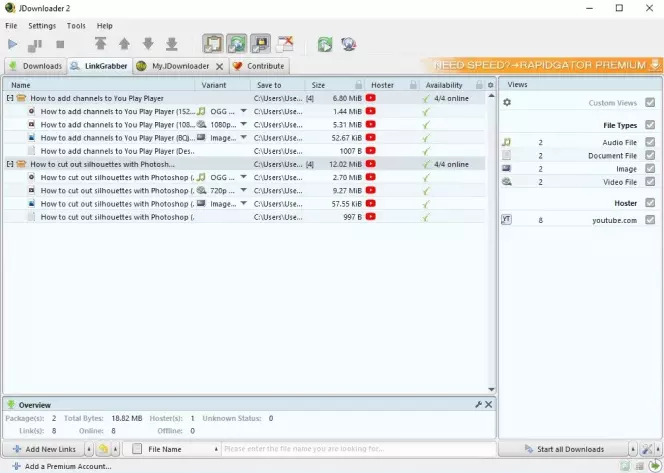664x473 pixels.
Task: Click the Stop downloads square icon
Action: coord(60,44)
